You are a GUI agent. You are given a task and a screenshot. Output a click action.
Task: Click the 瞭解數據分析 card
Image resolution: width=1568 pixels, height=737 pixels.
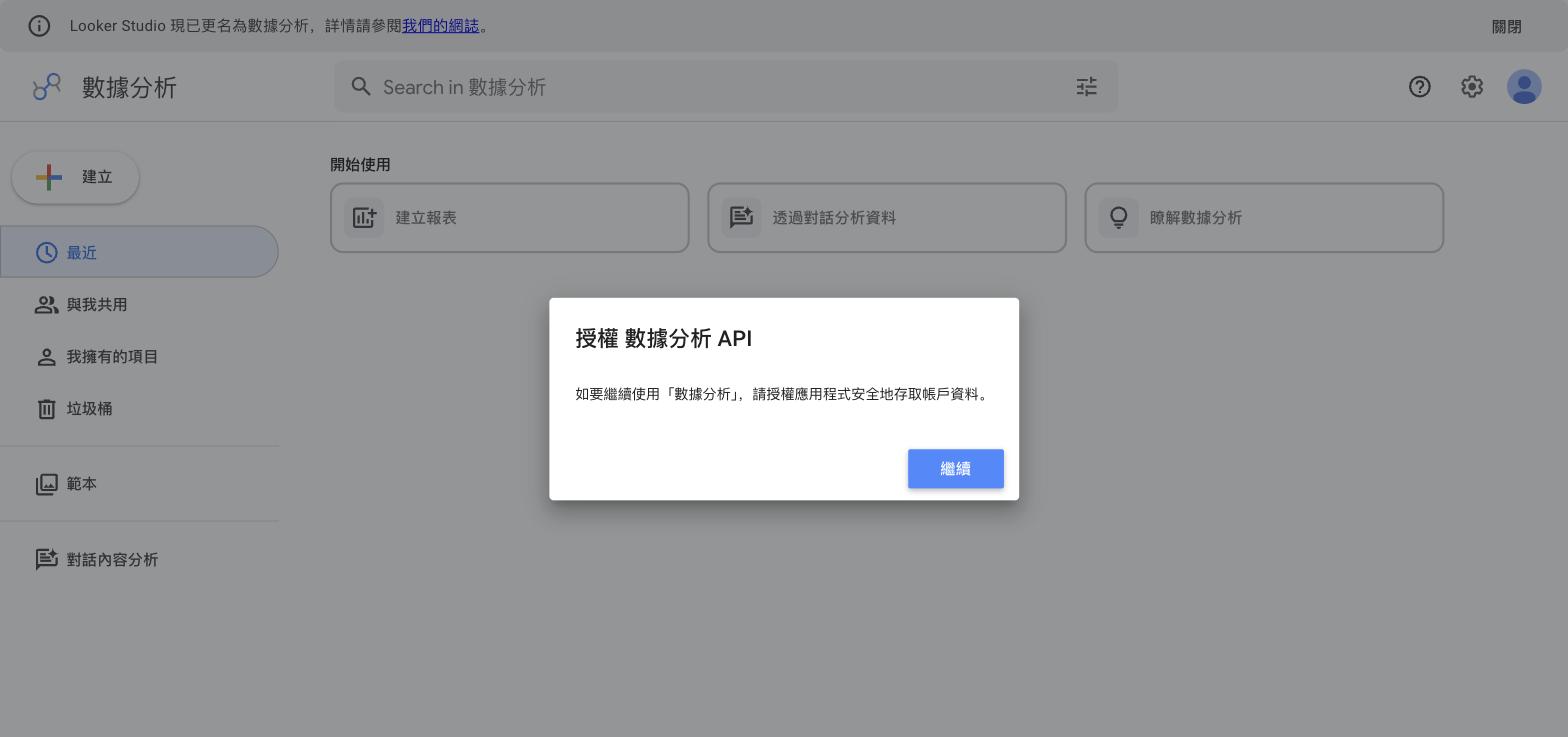[x=1264, y=217]
